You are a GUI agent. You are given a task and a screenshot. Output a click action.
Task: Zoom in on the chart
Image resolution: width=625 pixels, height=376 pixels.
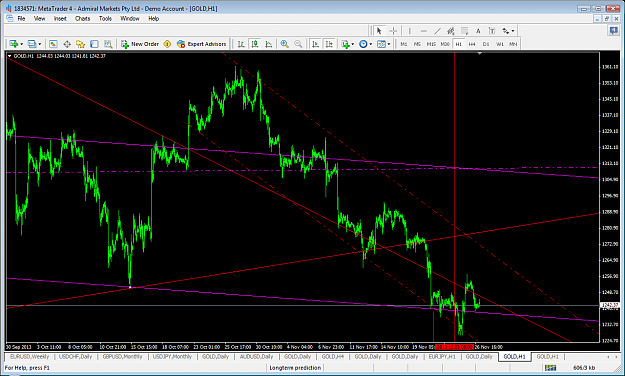(285, 44)
